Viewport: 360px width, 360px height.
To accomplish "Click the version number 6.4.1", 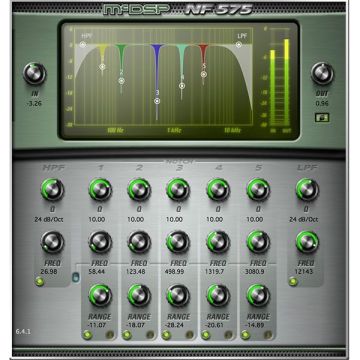I will [23, 332].
